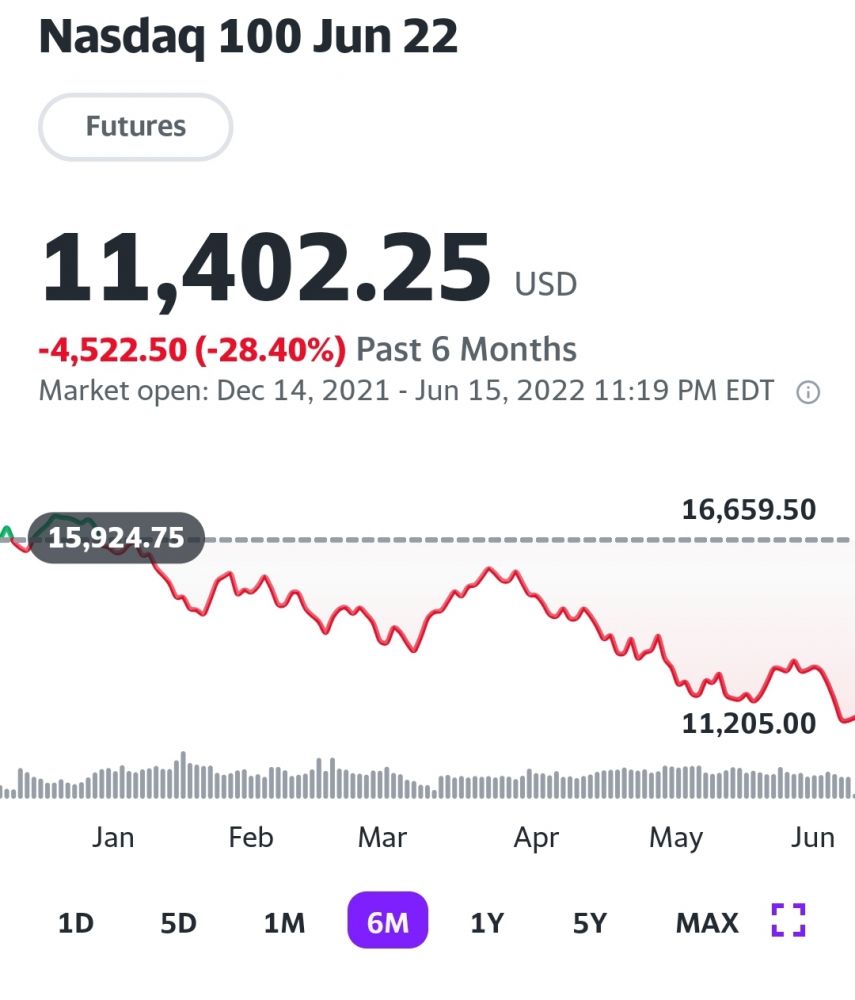855x1000 pixels.
Task: Click the Futures pill button
Action: pyautogui.click(x=135, y=127)
